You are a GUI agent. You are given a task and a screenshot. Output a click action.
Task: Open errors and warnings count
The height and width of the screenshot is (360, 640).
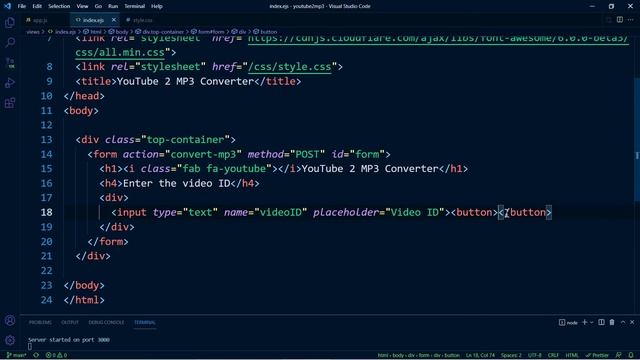click(x=56, y=355)
